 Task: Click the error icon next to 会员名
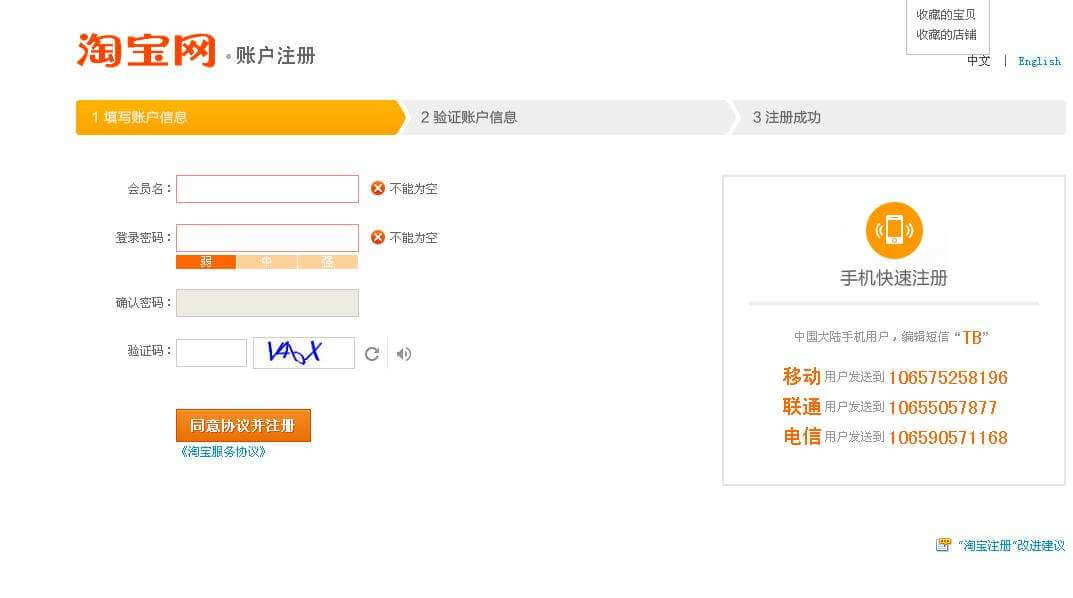point(378,188)
